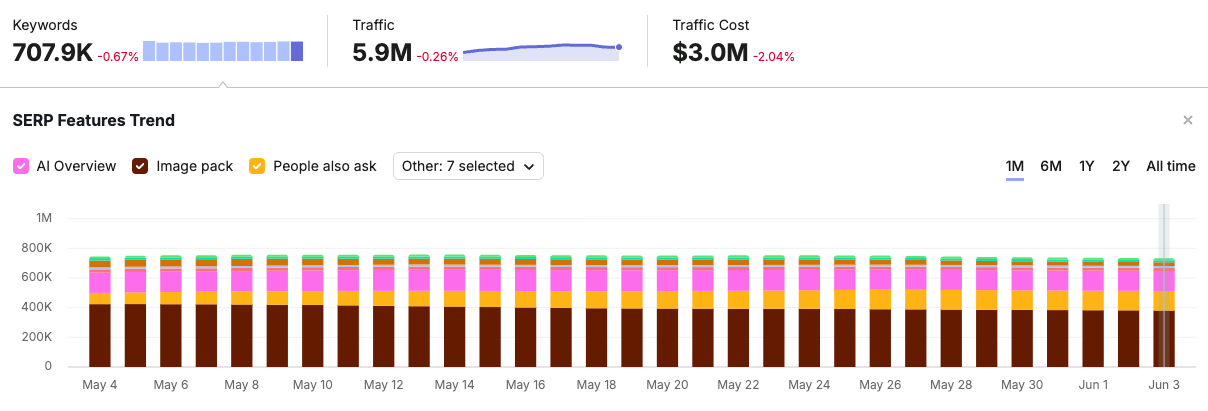Viewport: 1208px width, 411px height.
Task: Switch to the 6M time range
Action: click(x=1051, y=166)
